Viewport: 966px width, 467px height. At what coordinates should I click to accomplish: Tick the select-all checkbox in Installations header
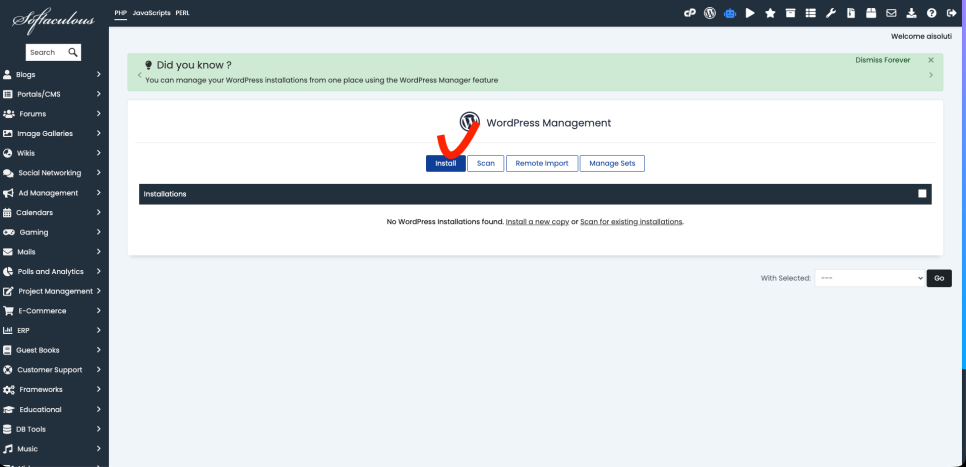(922, 193)
